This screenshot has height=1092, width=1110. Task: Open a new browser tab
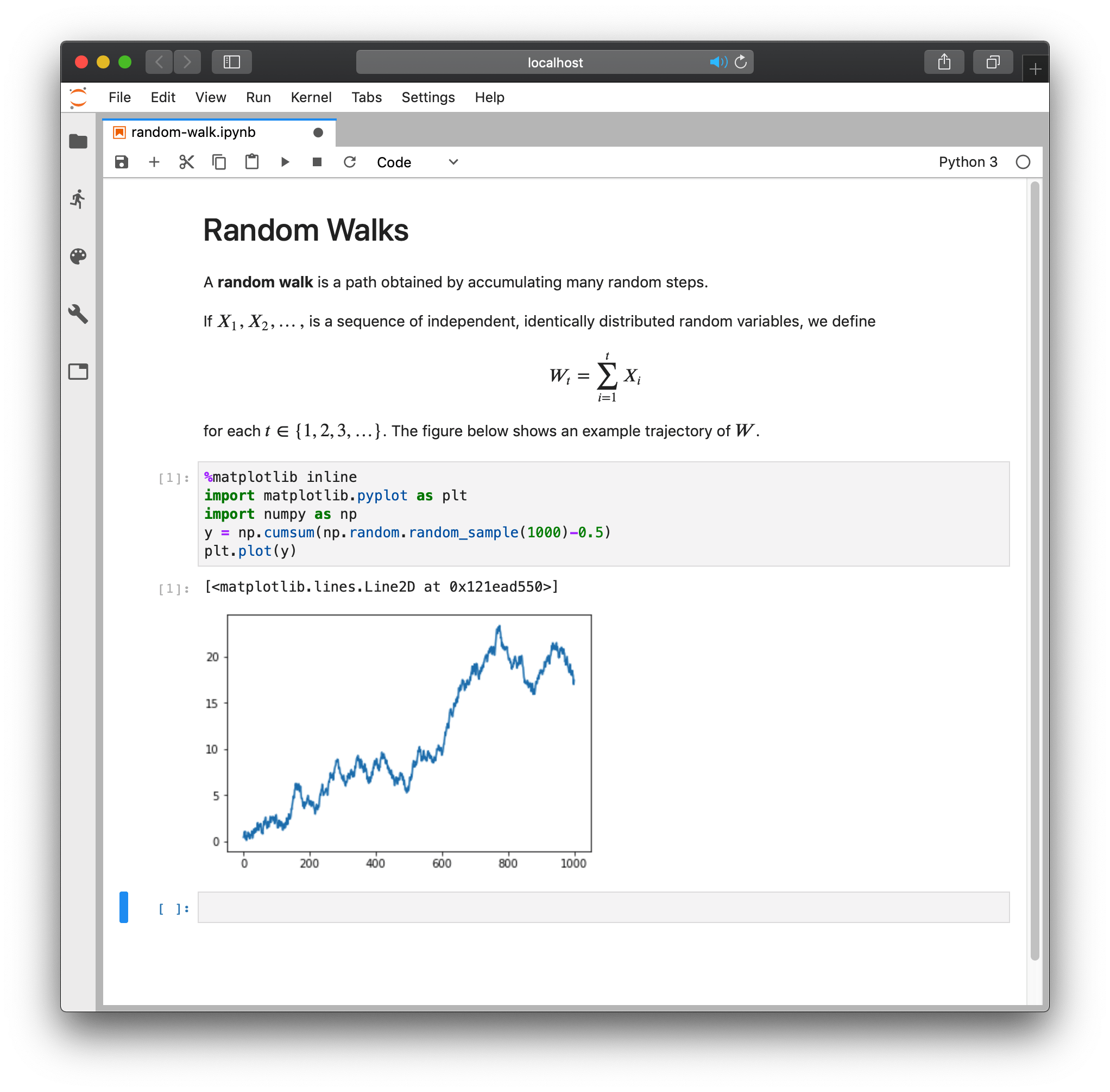pos(1035,70)
